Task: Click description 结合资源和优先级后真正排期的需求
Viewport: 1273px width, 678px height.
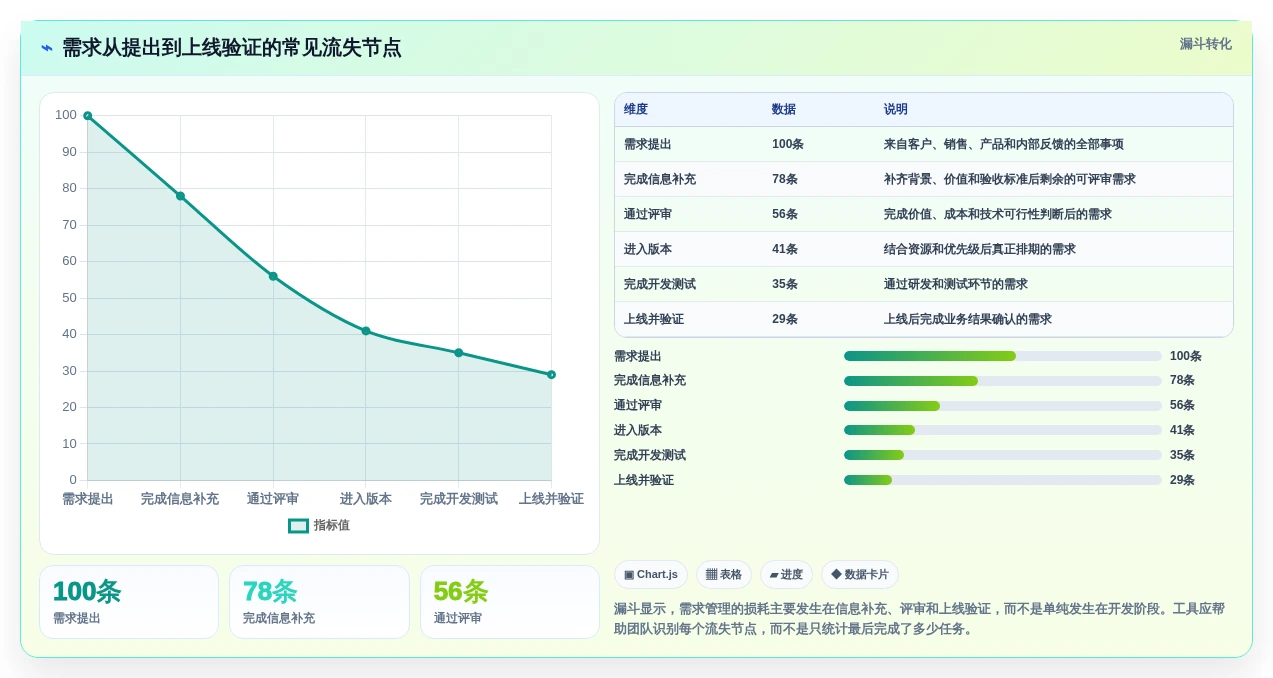Action: (980, 249)
